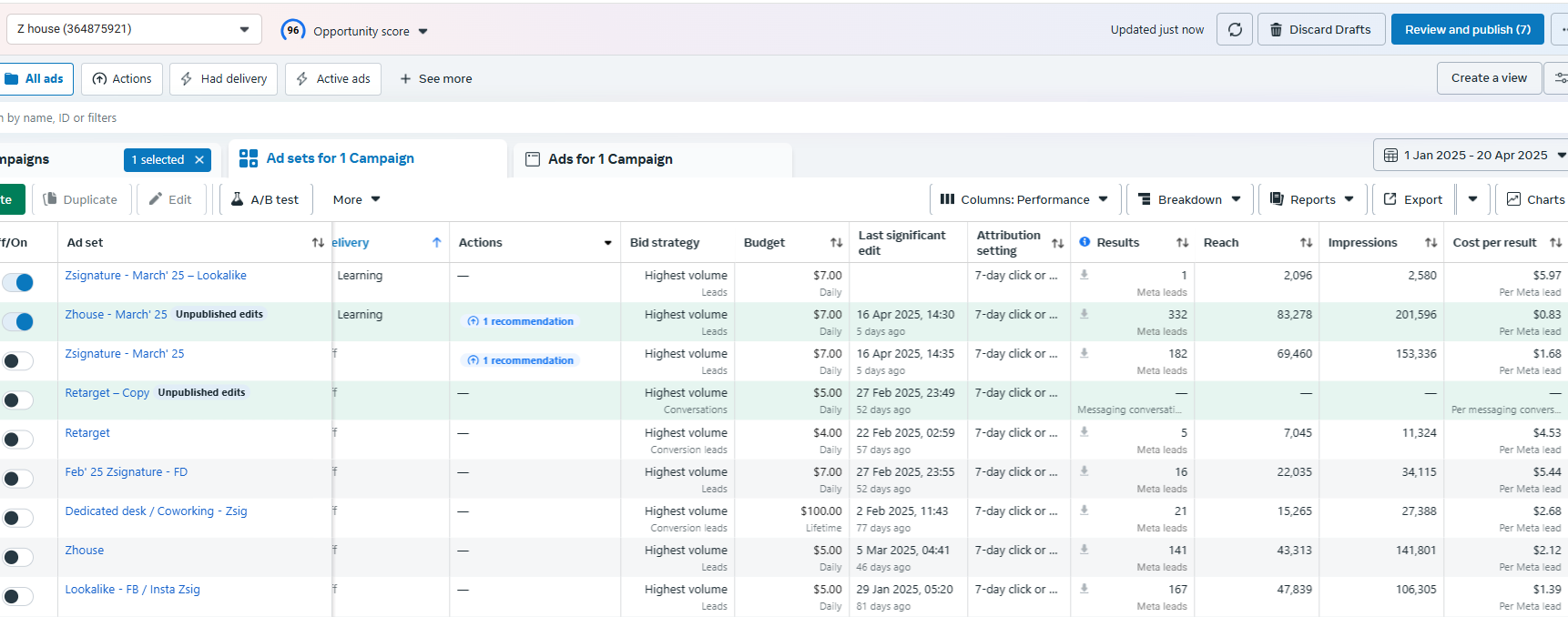Click 1 recommendation for Zhouse - March' 25
Viewport: 1568px width, 617px height.
(x=520, y=321)
